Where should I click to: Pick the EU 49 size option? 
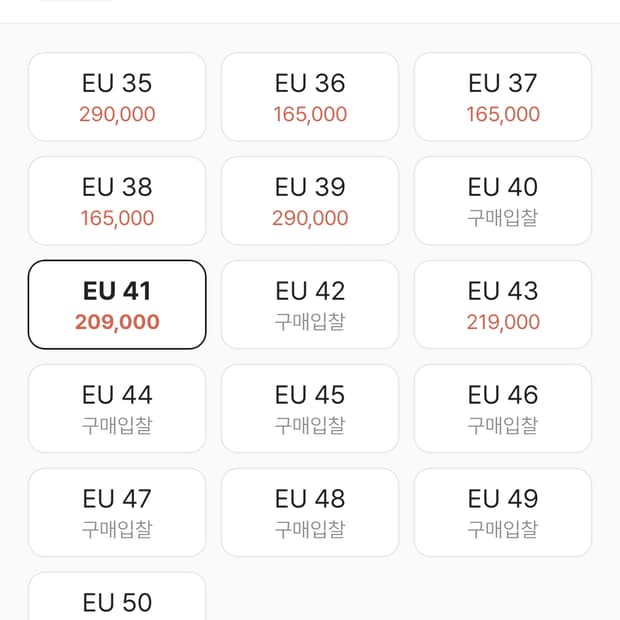click(x=503, y=513)
